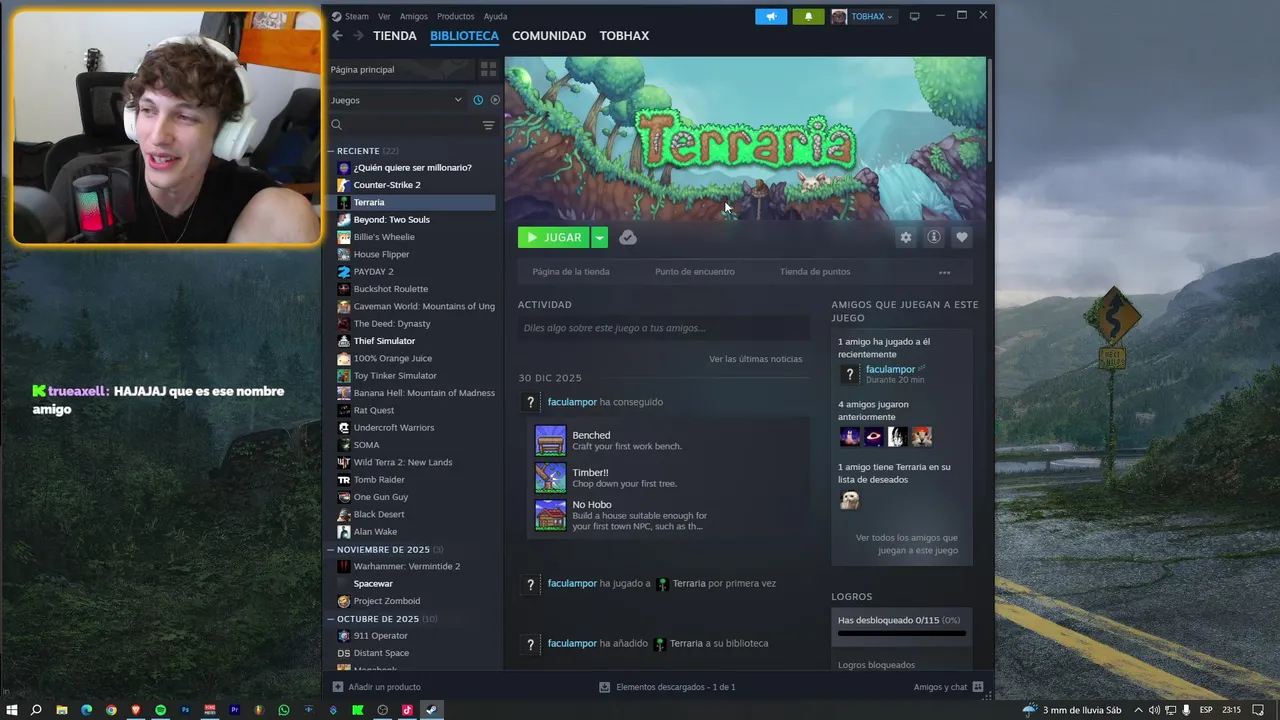Collapse the NOVIEMBRE DE 2025 section
Screen dimensions: 1280x720
331,550
